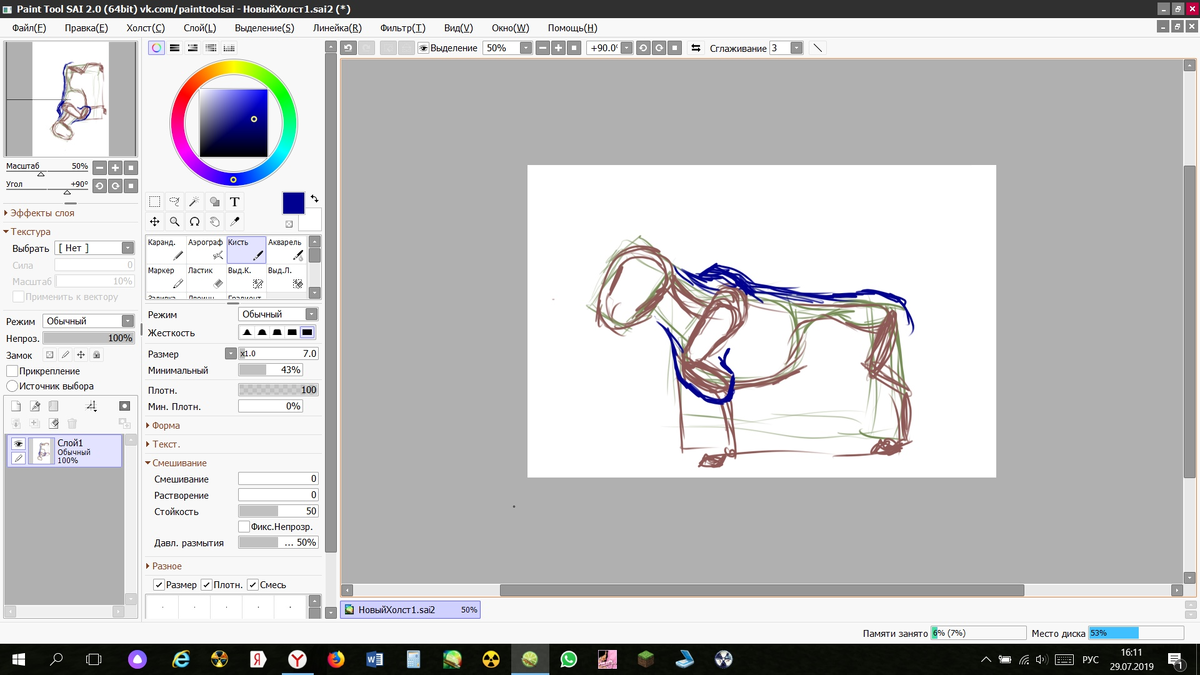Select the hand pan tool
This screenshot has width=1200, height=675.
coord(215,222)
